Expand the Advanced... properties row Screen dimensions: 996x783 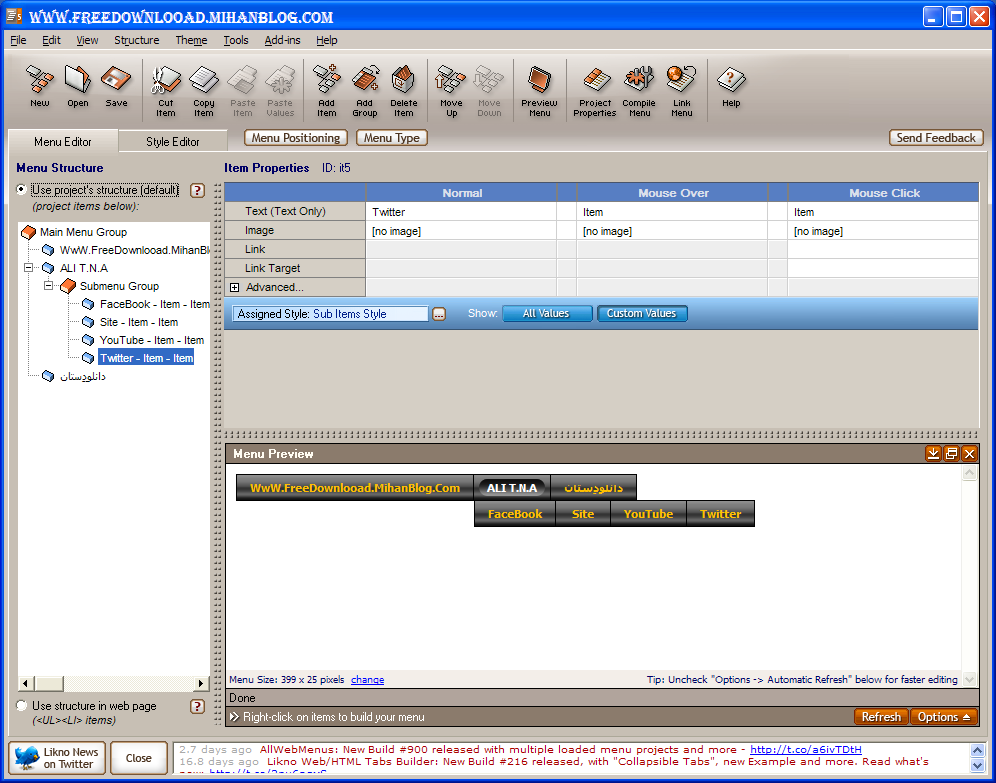(234, 287)
